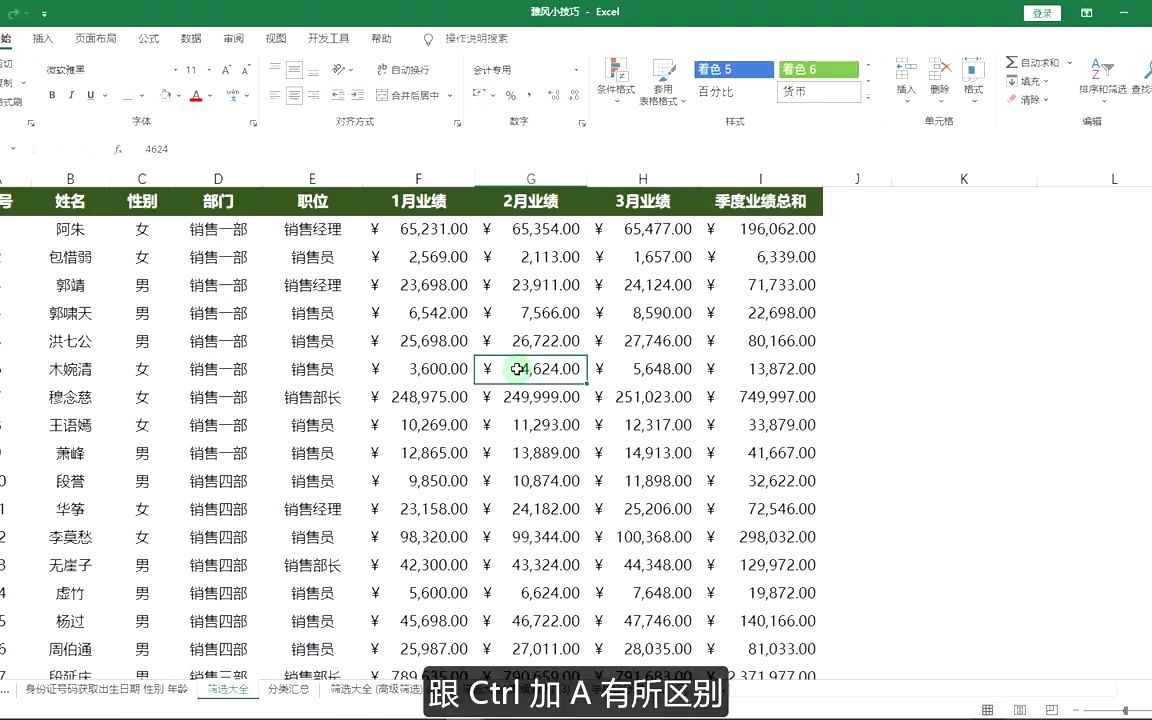This screenshot has width=1152, height=720.
Task: Open 套用表格格式 table styles
Action: (x=661, y=82)
